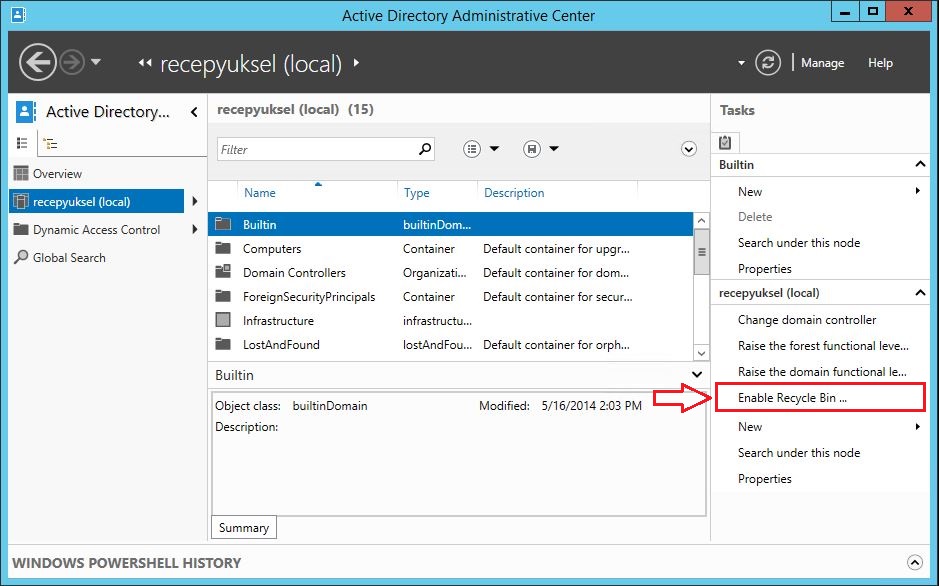
Task: Open Global Search
Action: pyautogui.click(x=69, y=257)
